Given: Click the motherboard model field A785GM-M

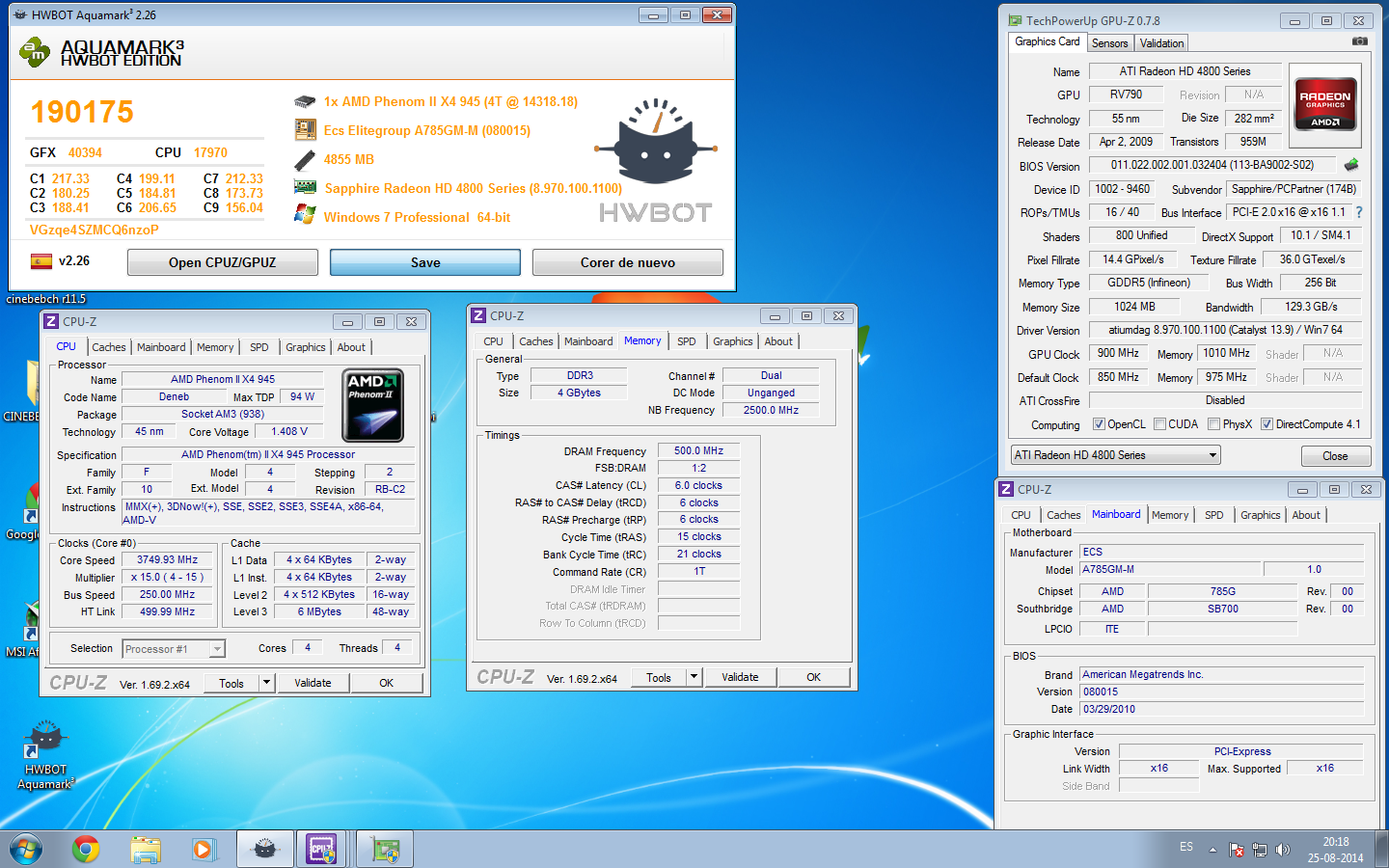Looking at the screenshot, I should (1169, 569).
